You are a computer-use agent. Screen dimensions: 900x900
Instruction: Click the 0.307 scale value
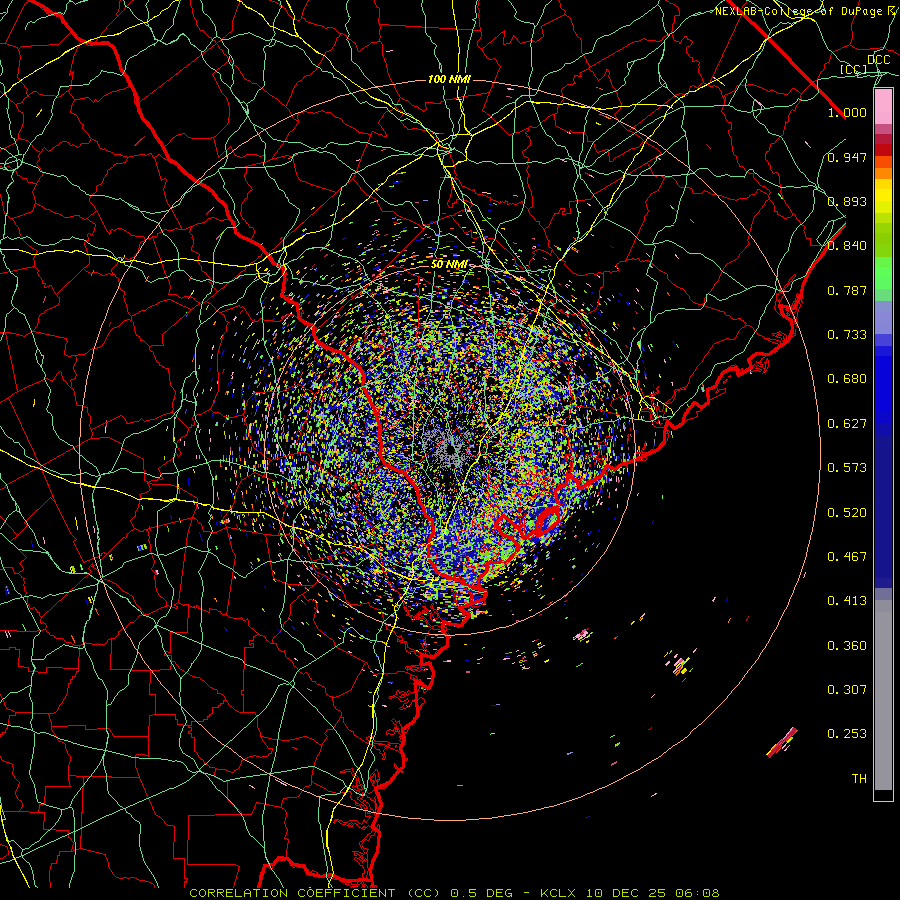coord(847,690)
